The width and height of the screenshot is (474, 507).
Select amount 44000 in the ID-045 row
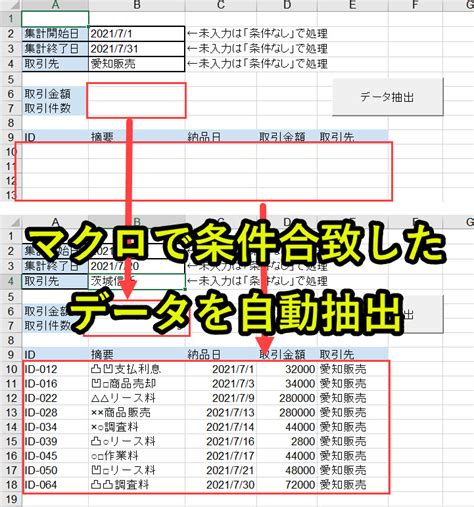click(x=287, y=456)
